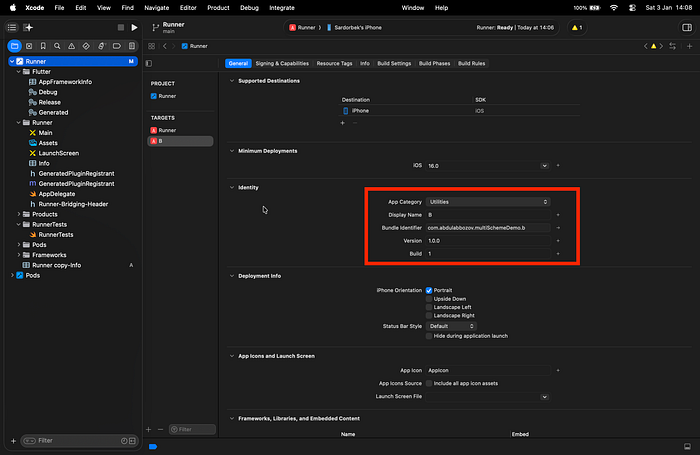Run the project with the play button
This screenshot has width=700, height=455.
134,28
